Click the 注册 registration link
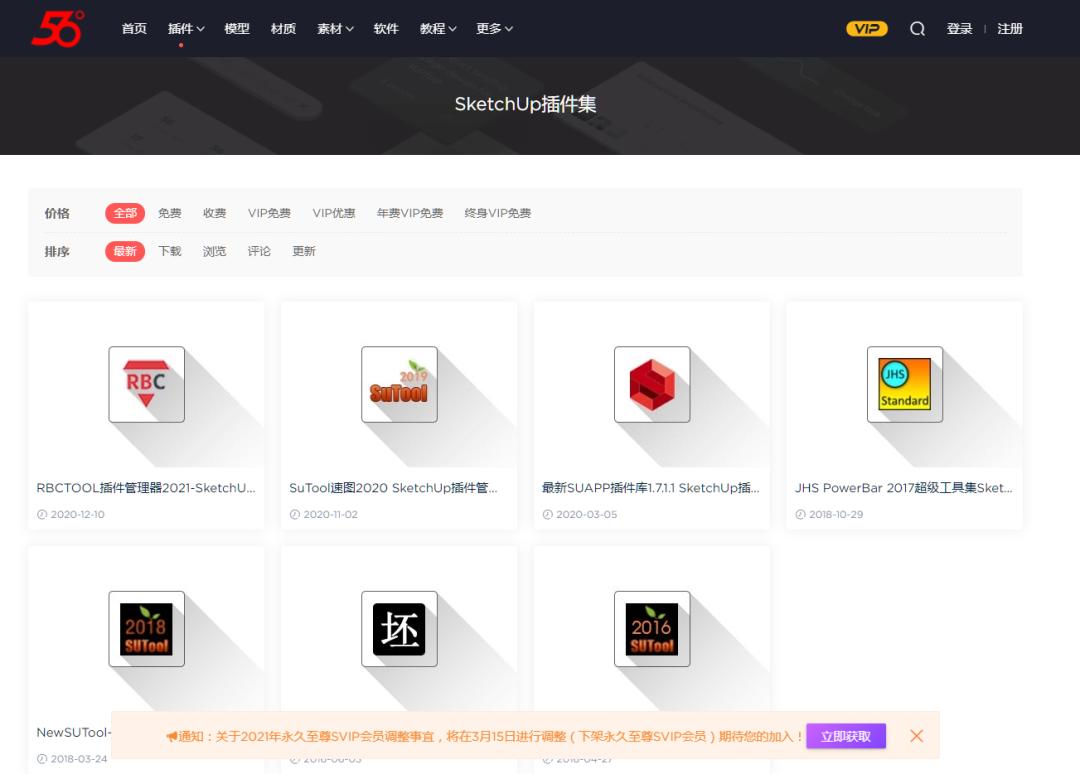This screenshot has height=774, width=1080. pyautogui.click(x=1009, y=28)
